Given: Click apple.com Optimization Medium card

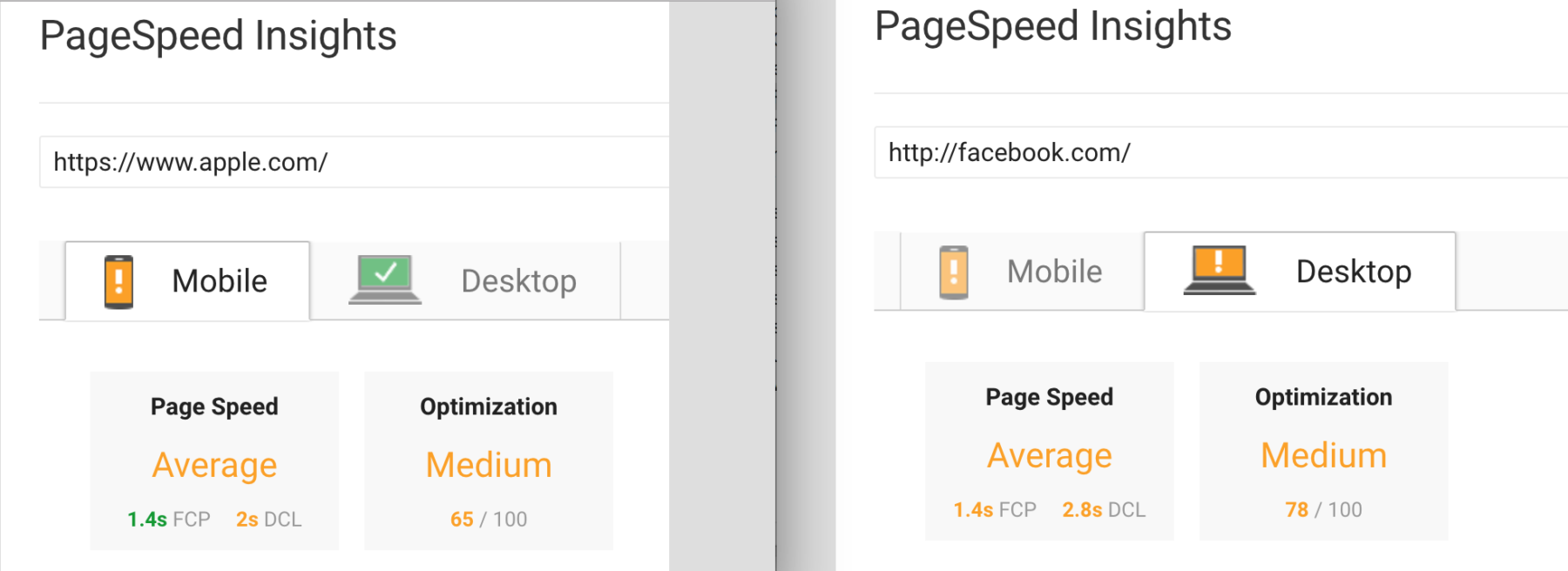Looking at the screenshot, I should 489,460.
